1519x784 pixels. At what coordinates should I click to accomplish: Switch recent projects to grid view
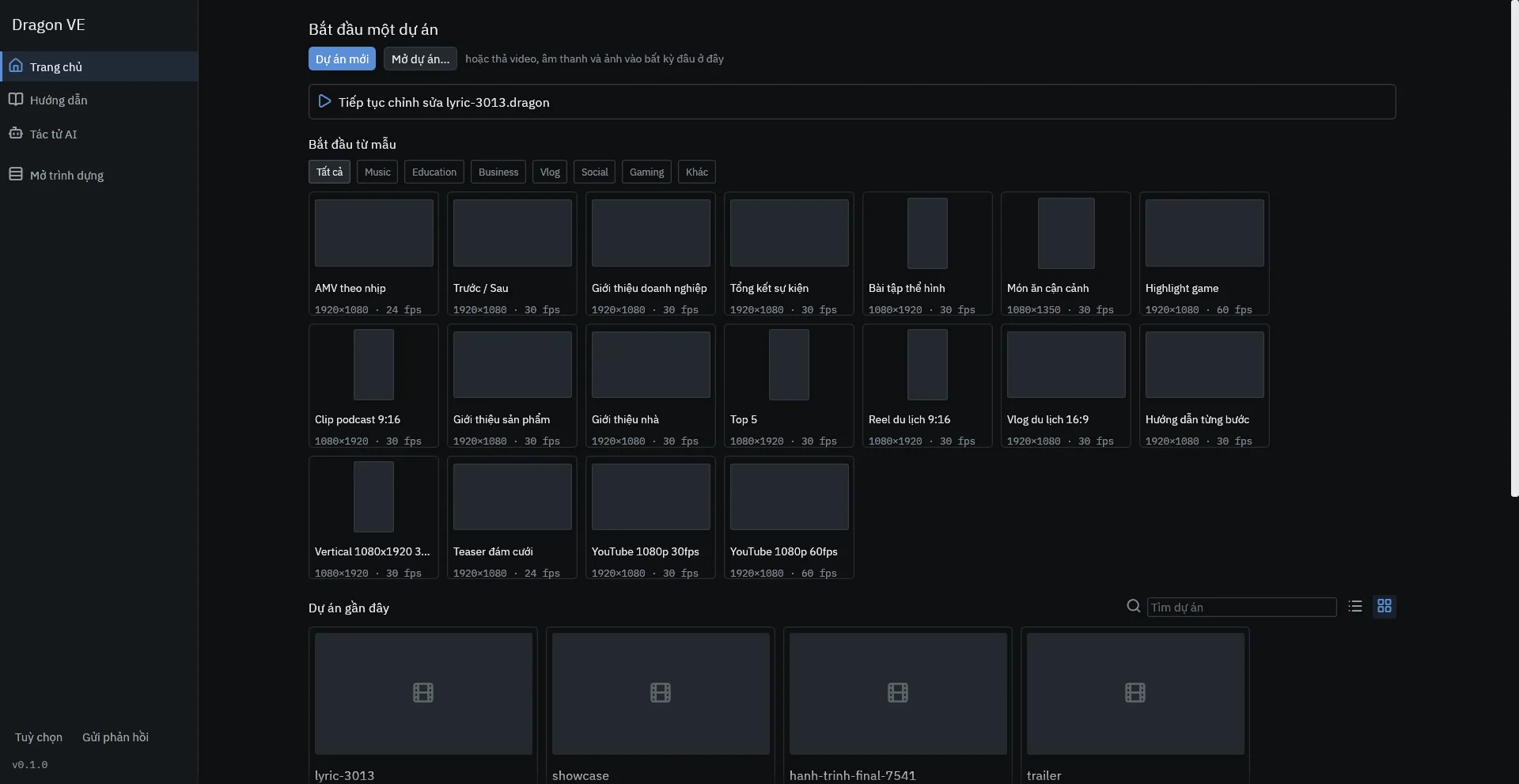coord(1385,606)
